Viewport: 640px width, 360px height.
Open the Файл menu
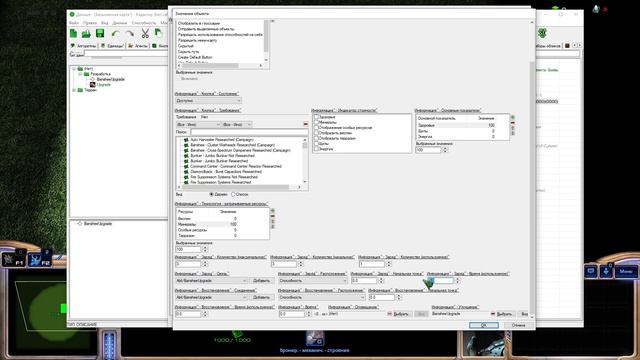coord(74,23)
